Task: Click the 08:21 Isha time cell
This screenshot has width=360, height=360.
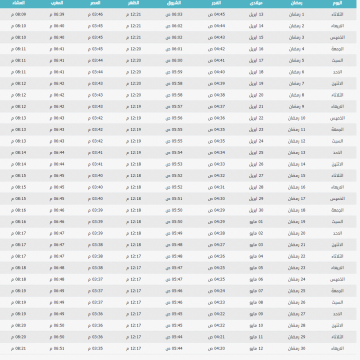Action: point(18,349)
